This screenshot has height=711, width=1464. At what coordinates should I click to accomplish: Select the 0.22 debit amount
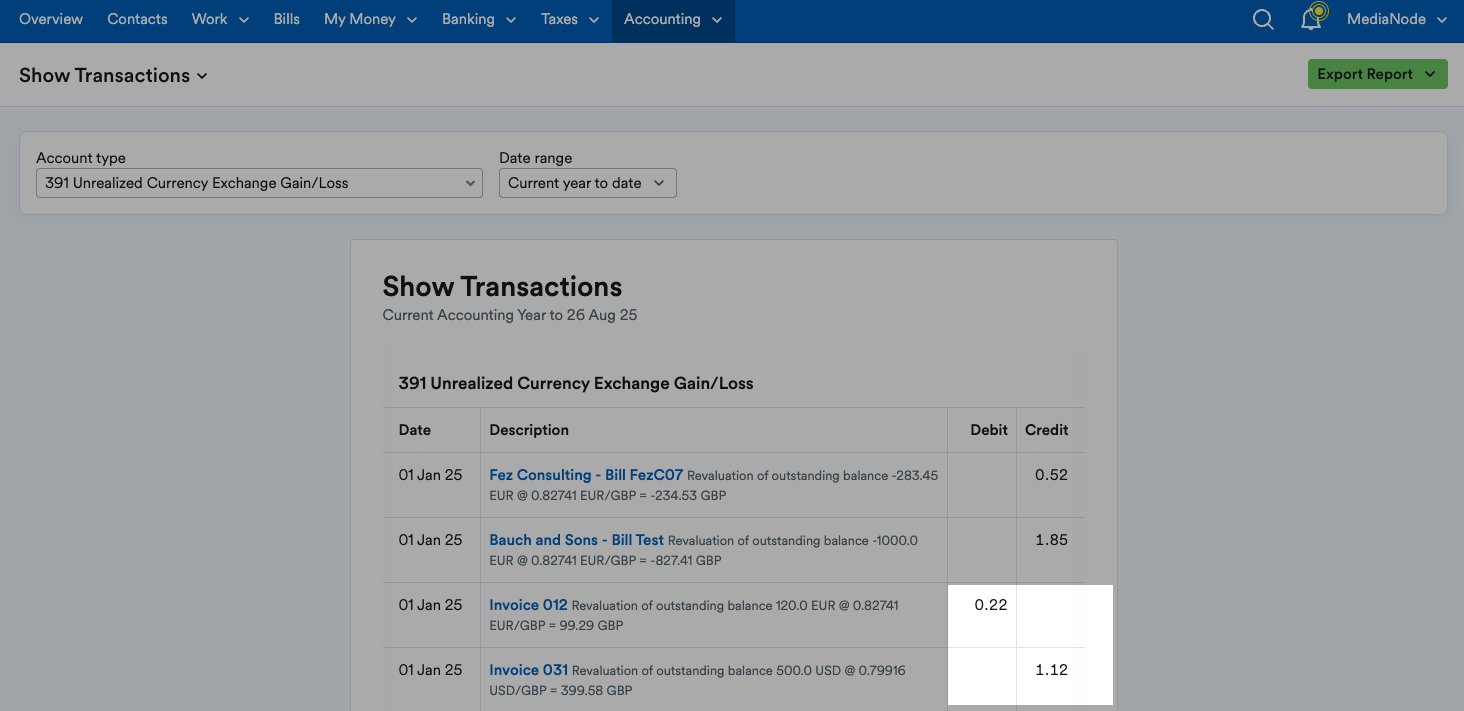[991, 605]
